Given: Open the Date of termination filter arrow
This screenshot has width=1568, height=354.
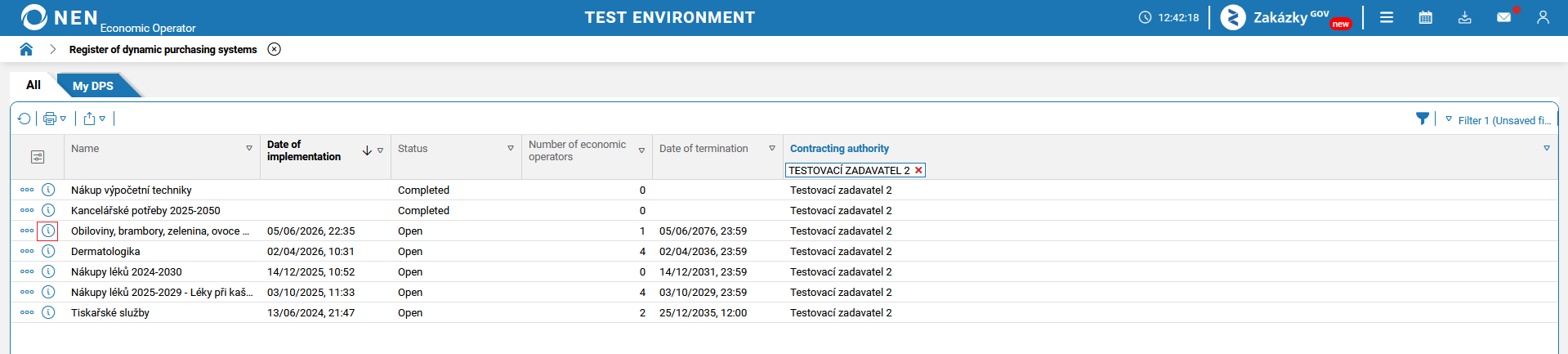Looking at the screenshot, I should tap(772, 148).
